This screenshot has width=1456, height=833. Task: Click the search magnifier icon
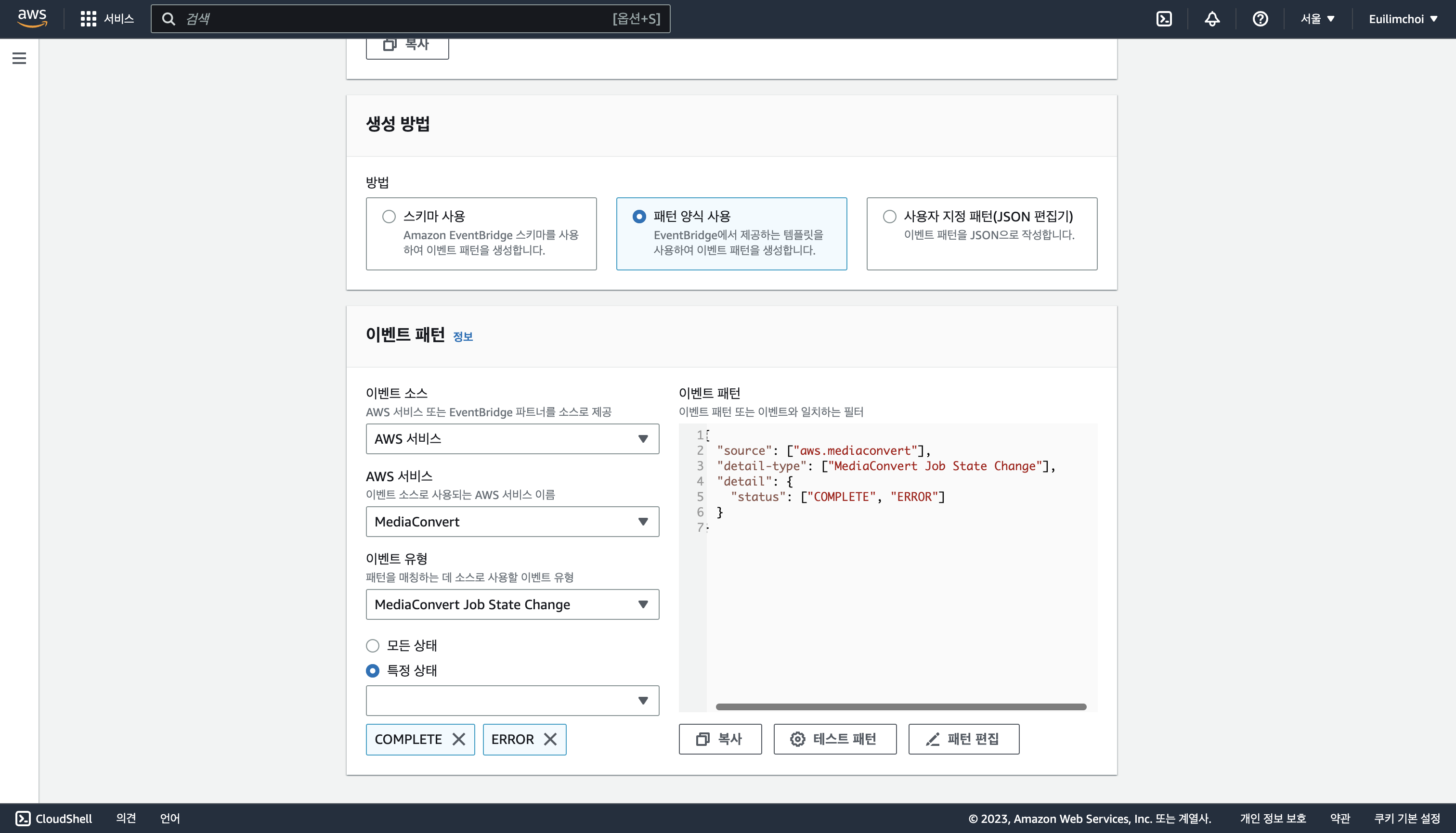click(x=168, y=19)
